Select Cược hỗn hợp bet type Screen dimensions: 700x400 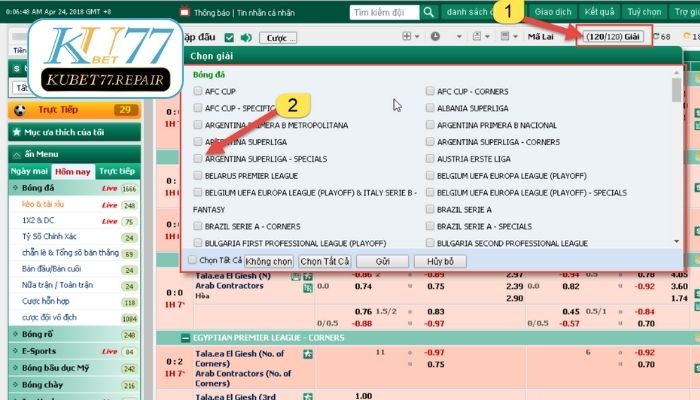click(x=46, y=301)
